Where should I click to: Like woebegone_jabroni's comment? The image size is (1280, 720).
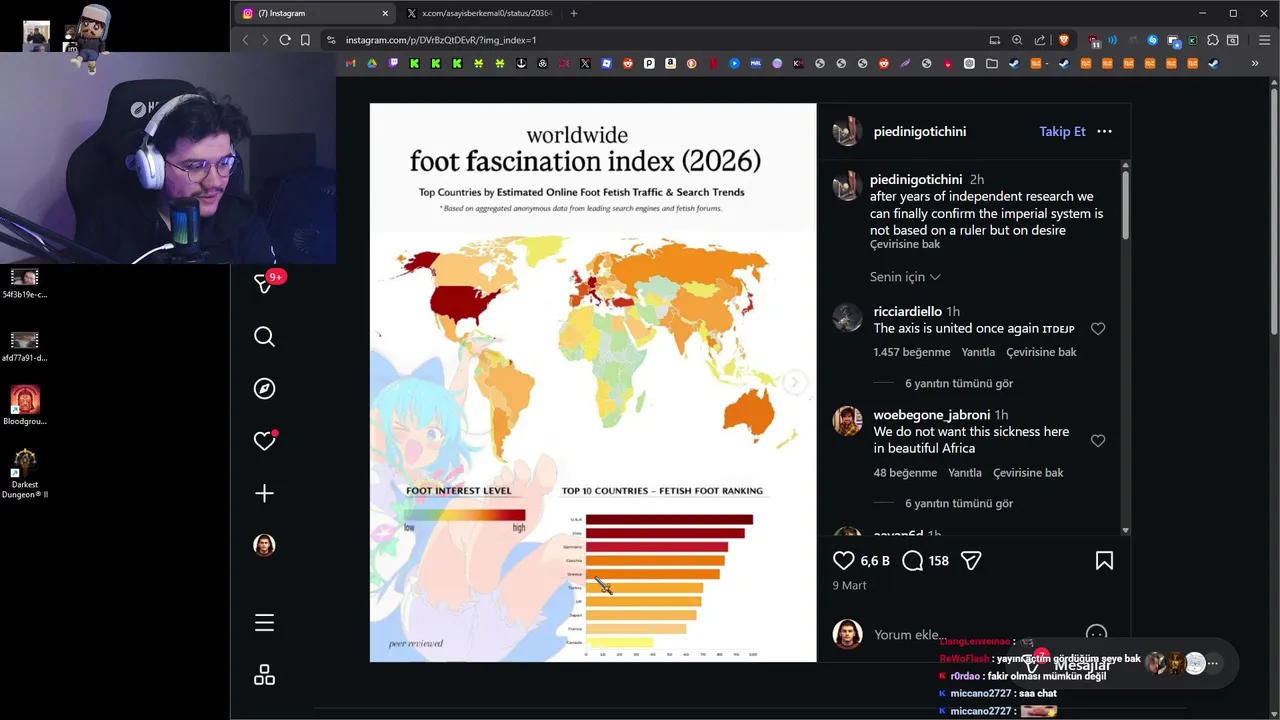tap(1098, 441)
